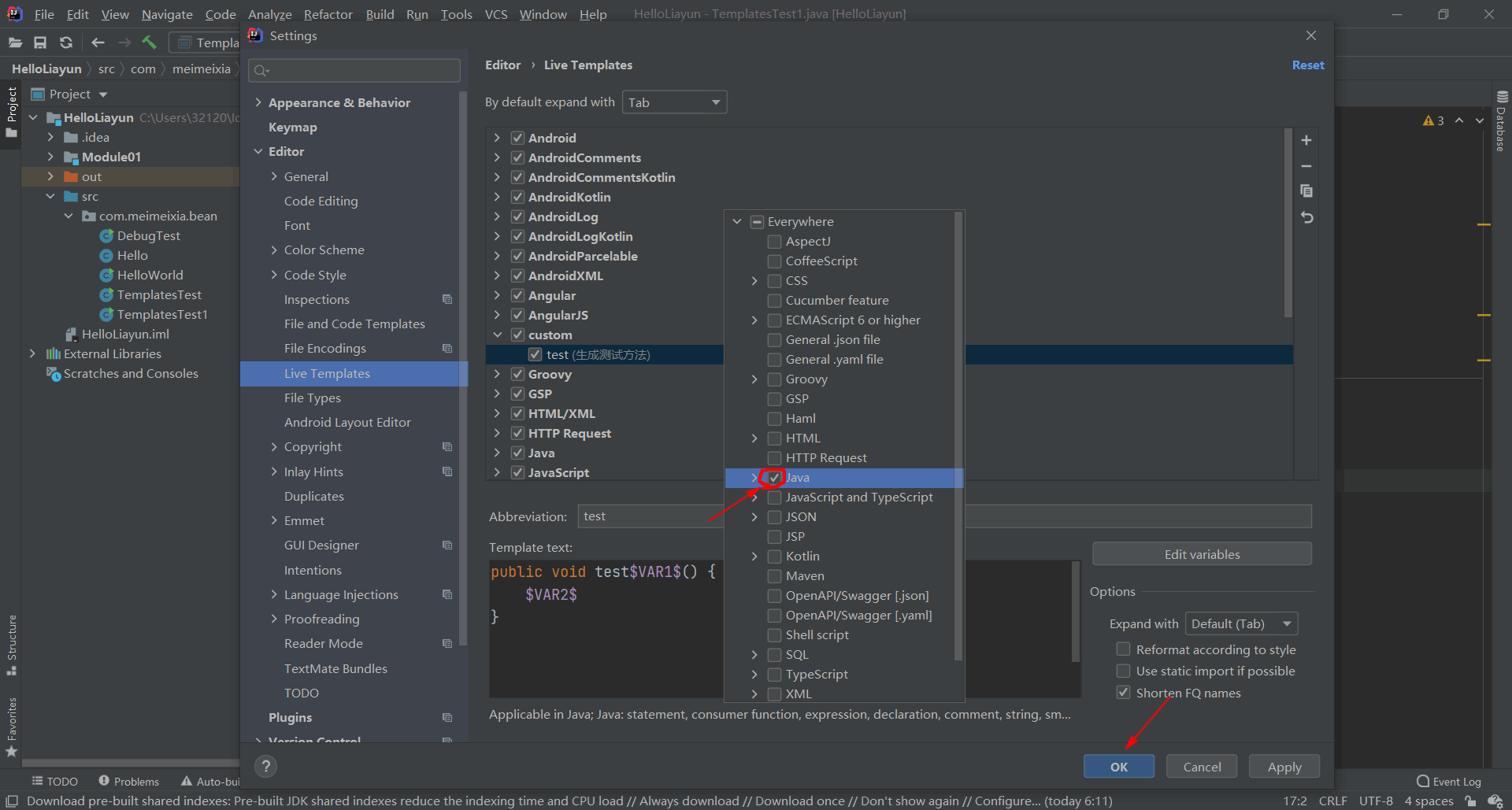This screenshot has width=1512, height=810.
Task: Open the Expand with Default (Tab) dropdown
Action: (x=1241, y=623)
